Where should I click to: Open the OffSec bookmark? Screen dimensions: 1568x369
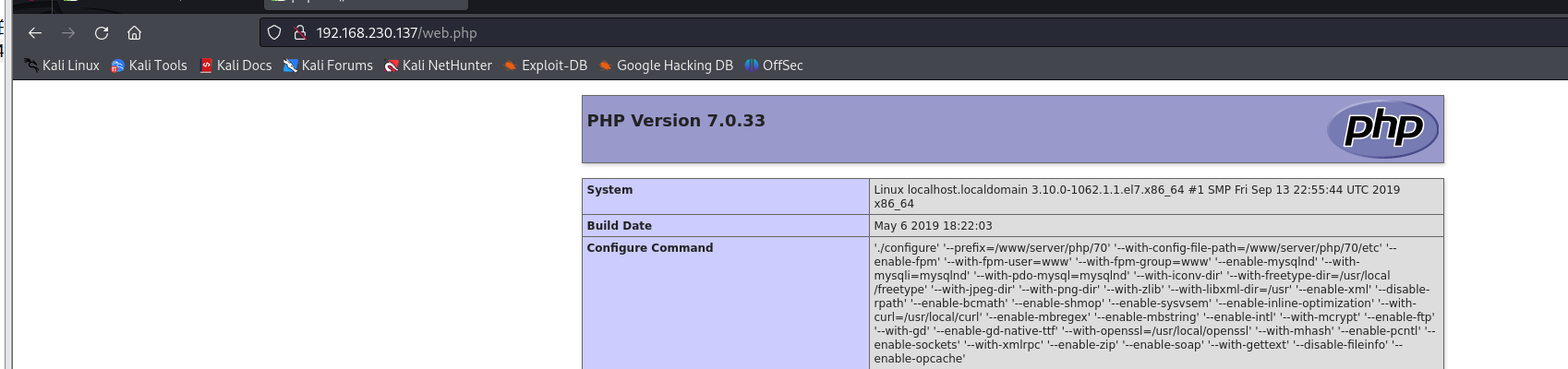(x=774, y=65)
